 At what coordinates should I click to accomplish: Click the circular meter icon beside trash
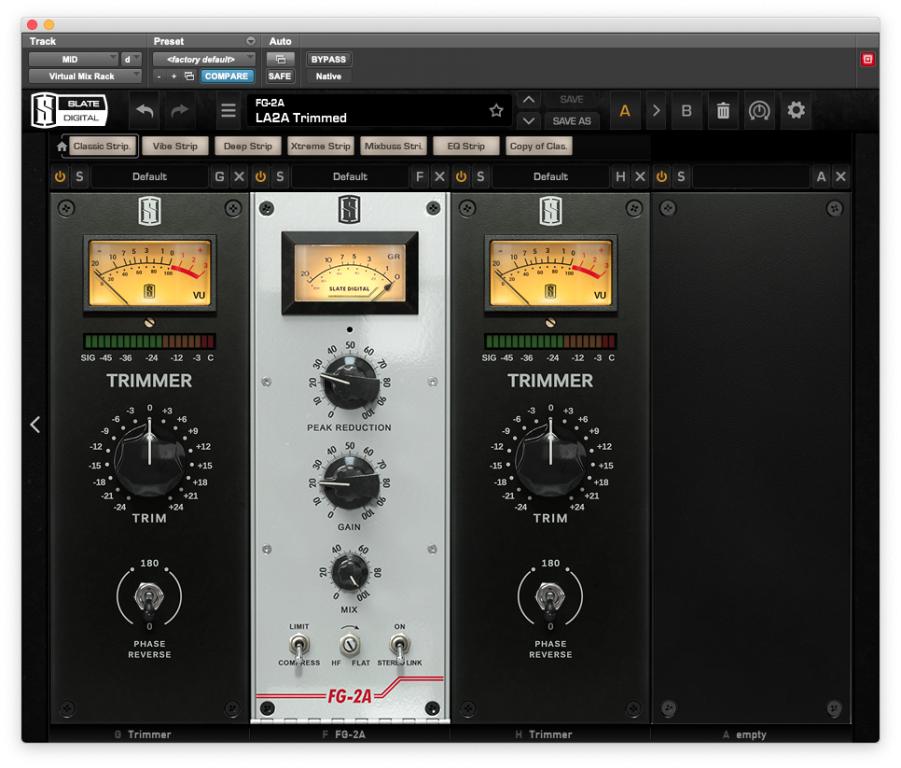point(759,110)
